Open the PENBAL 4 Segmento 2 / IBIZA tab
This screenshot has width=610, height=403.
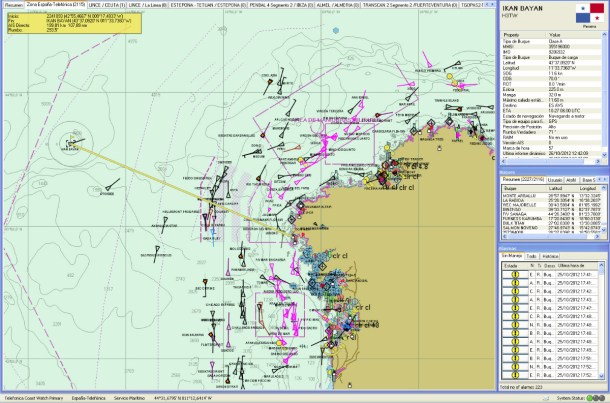(281, 5)
